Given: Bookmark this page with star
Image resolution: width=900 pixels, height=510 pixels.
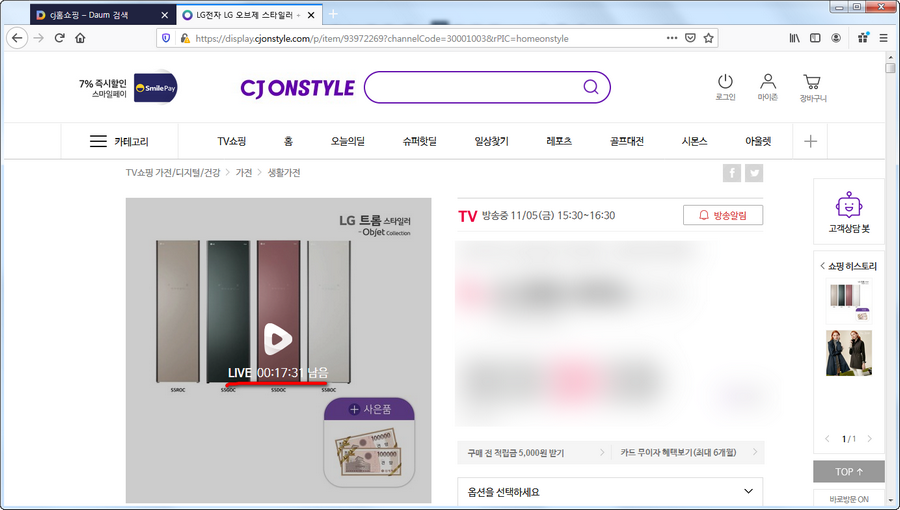Looking at the screenshot, I should (709, 38).
